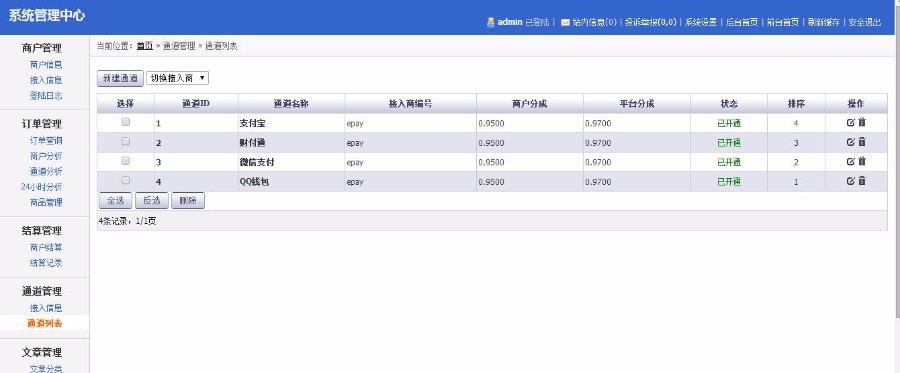
Task: Edit the QQ钱包 channel using pencil icon
Action: (x=851, y=181)
